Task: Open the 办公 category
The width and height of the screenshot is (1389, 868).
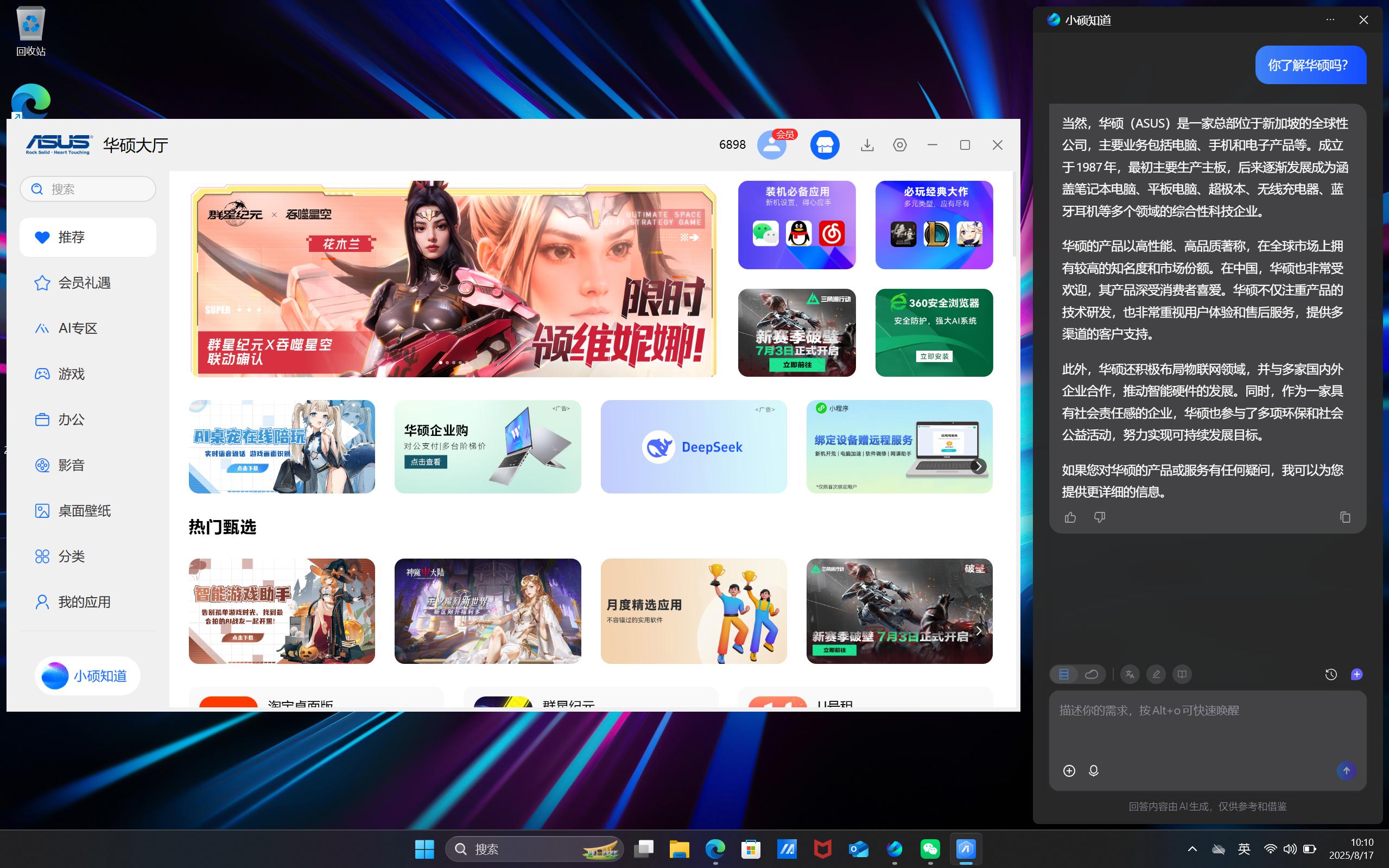Action: 88,420
